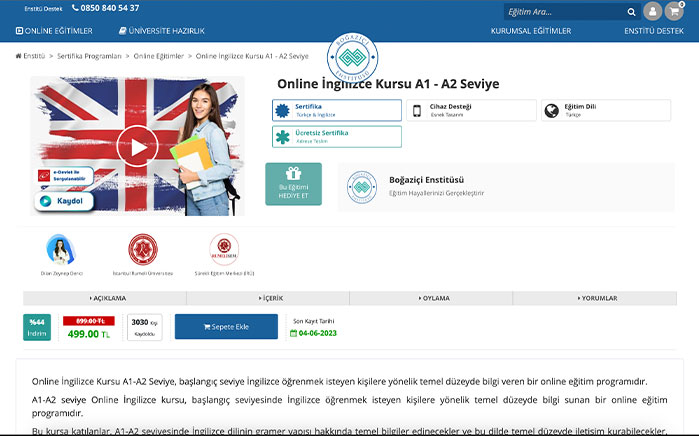Viewport: 699px width, 436px height.
Task: Add course with Sepete Ekle button
Action: pyautogui.click(x=226, y=327)
